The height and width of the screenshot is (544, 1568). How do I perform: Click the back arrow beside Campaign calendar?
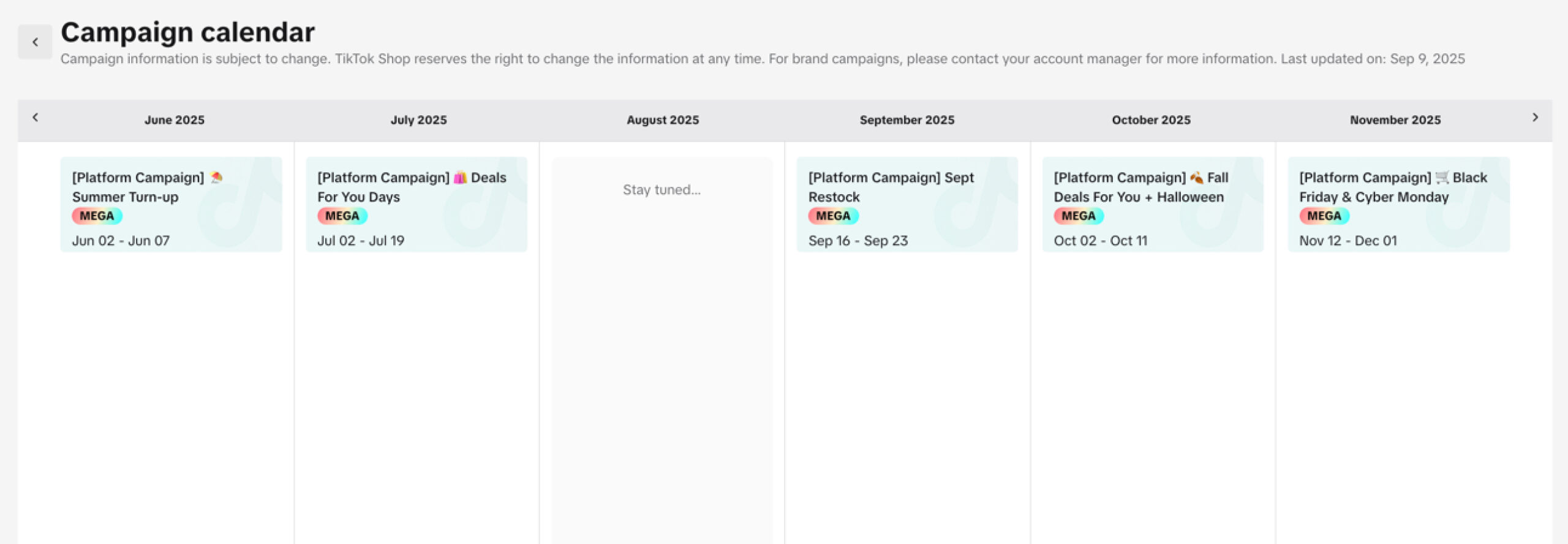[35, 42]
